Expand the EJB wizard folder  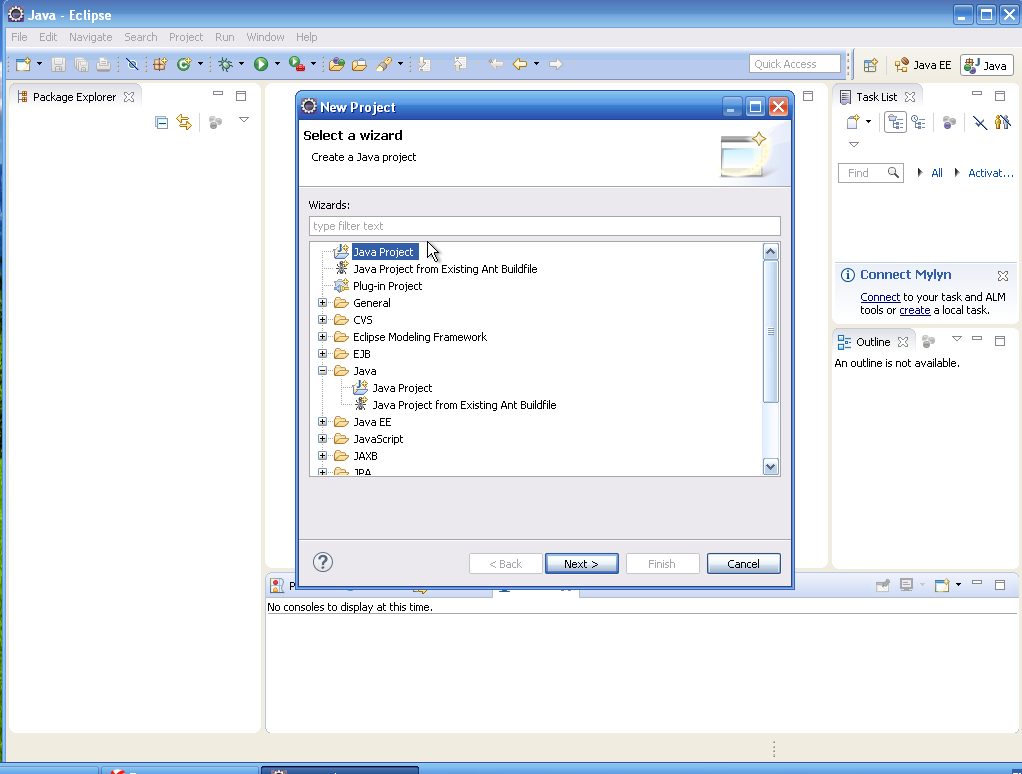322,354
